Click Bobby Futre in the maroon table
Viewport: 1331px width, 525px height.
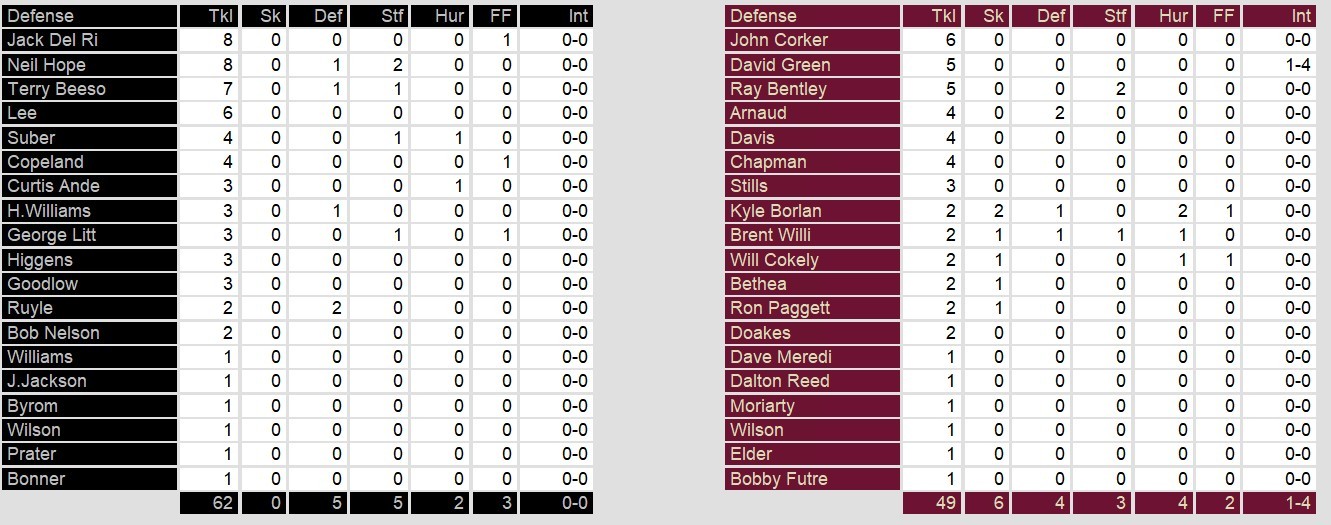click(x=779, y=479)
